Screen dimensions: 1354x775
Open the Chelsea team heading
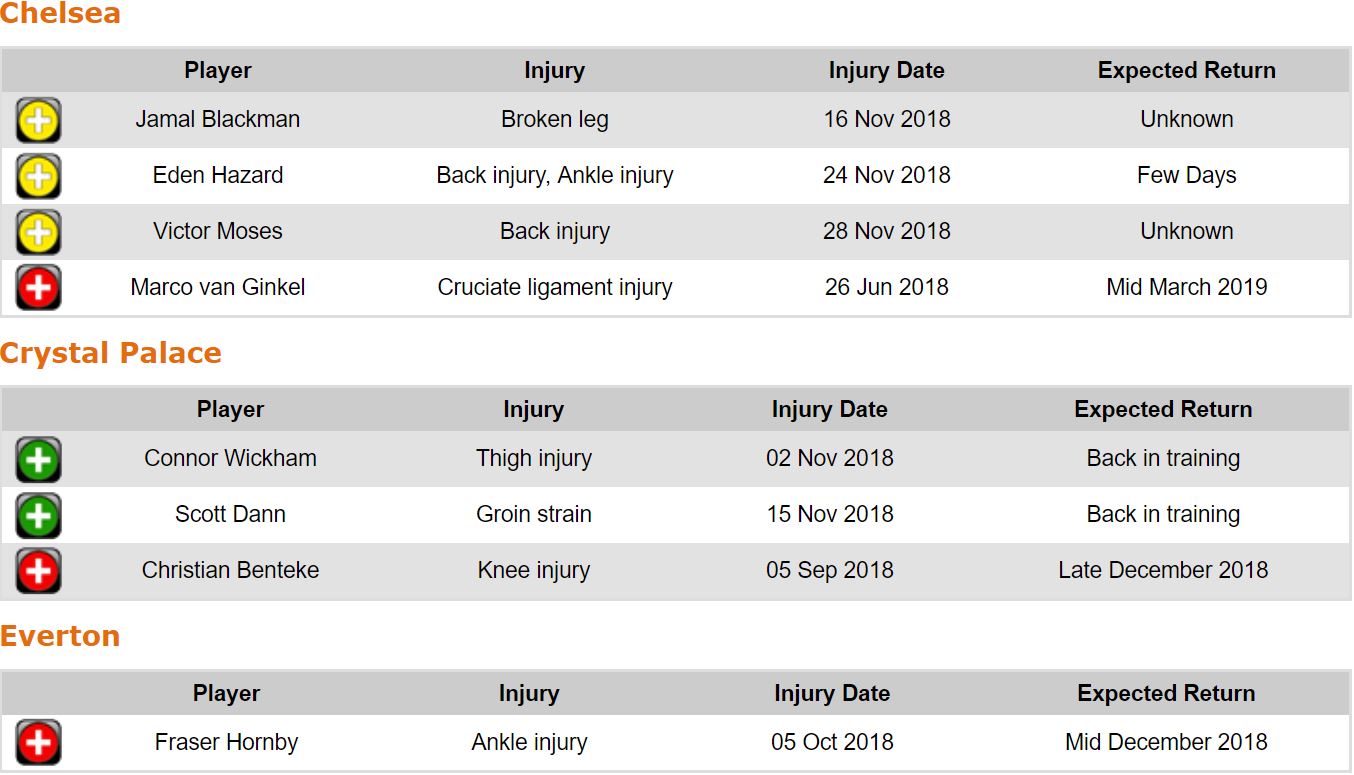click(x=60, y=14)
